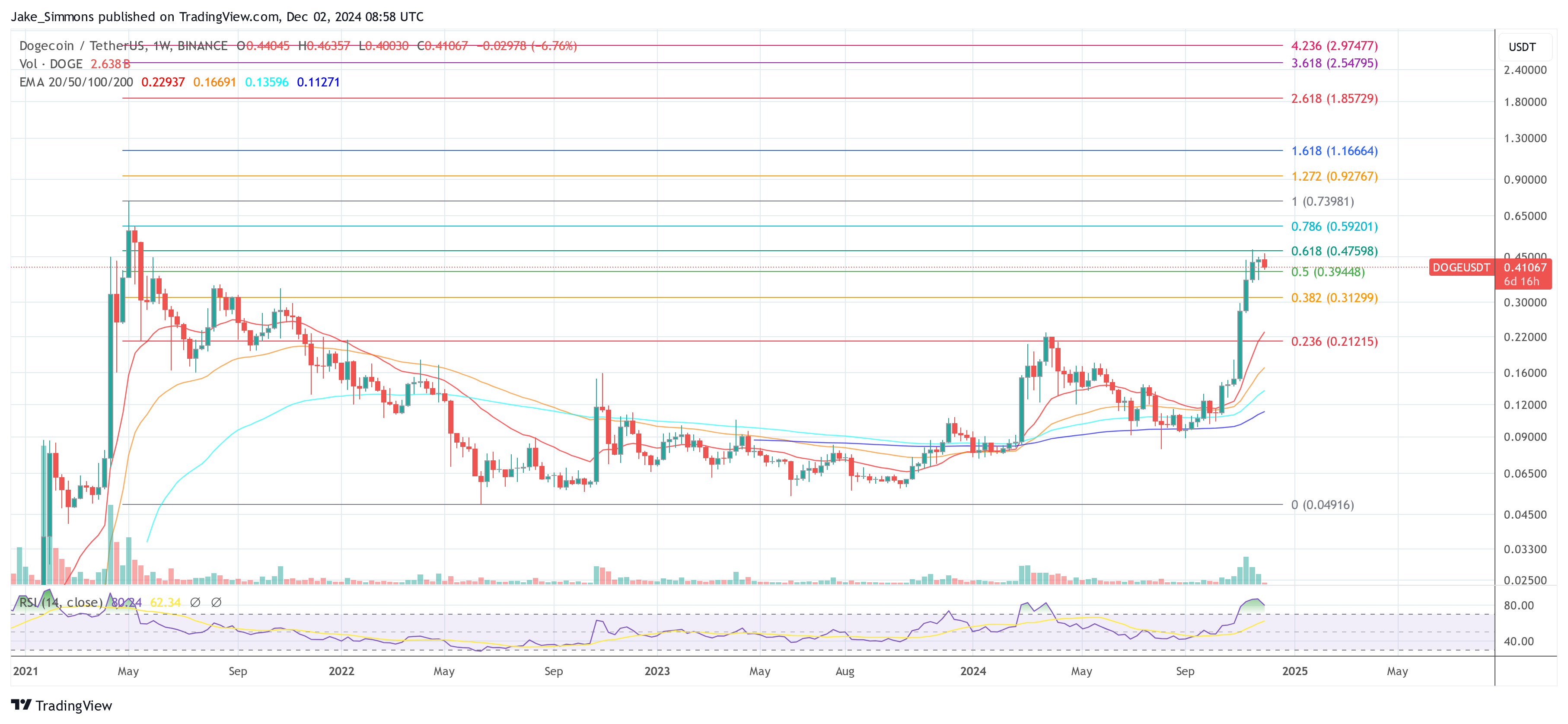Click the EMA 50 value 0.16691
This screenshot has width=1568, height=724.
[214, 82]
